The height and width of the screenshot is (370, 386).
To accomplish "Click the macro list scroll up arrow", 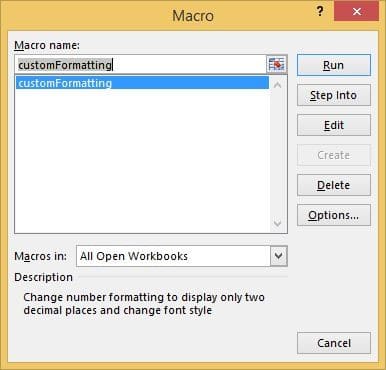I will [x=277, y=85].
